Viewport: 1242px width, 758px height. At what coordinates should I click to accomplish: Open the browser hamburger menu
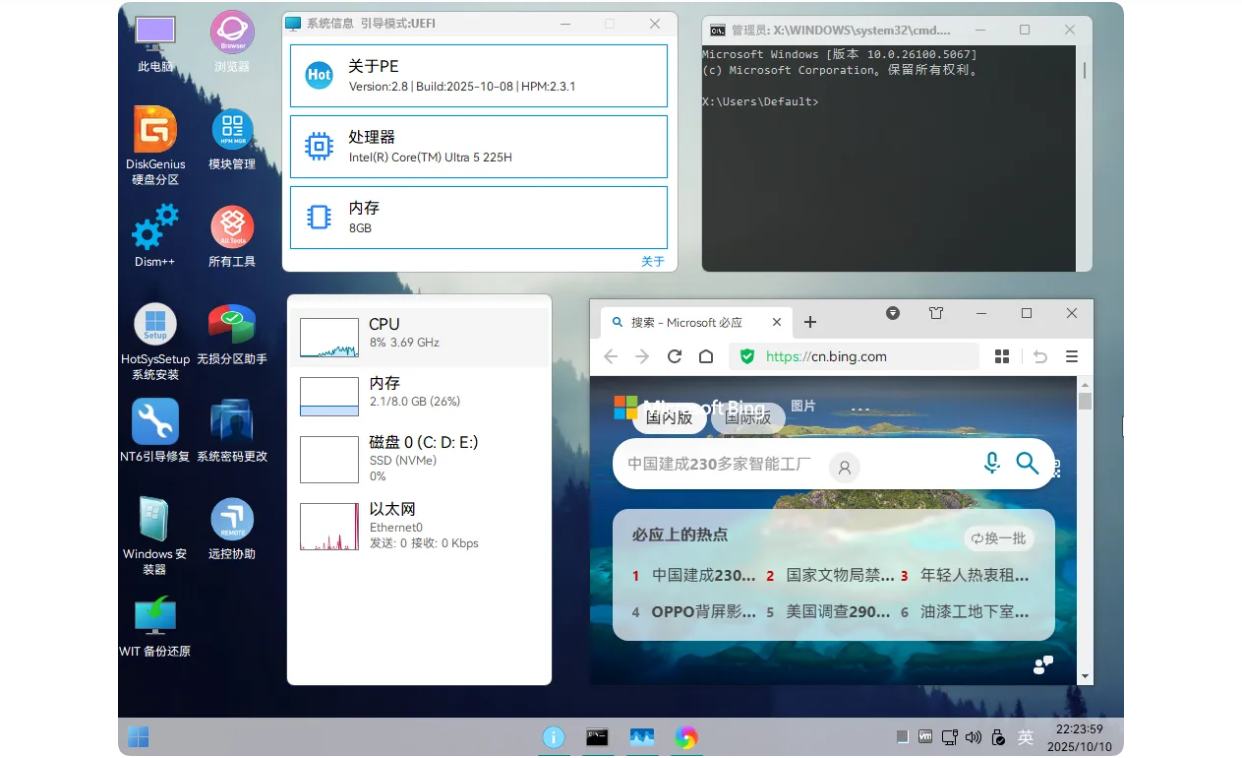point(1072,356)
